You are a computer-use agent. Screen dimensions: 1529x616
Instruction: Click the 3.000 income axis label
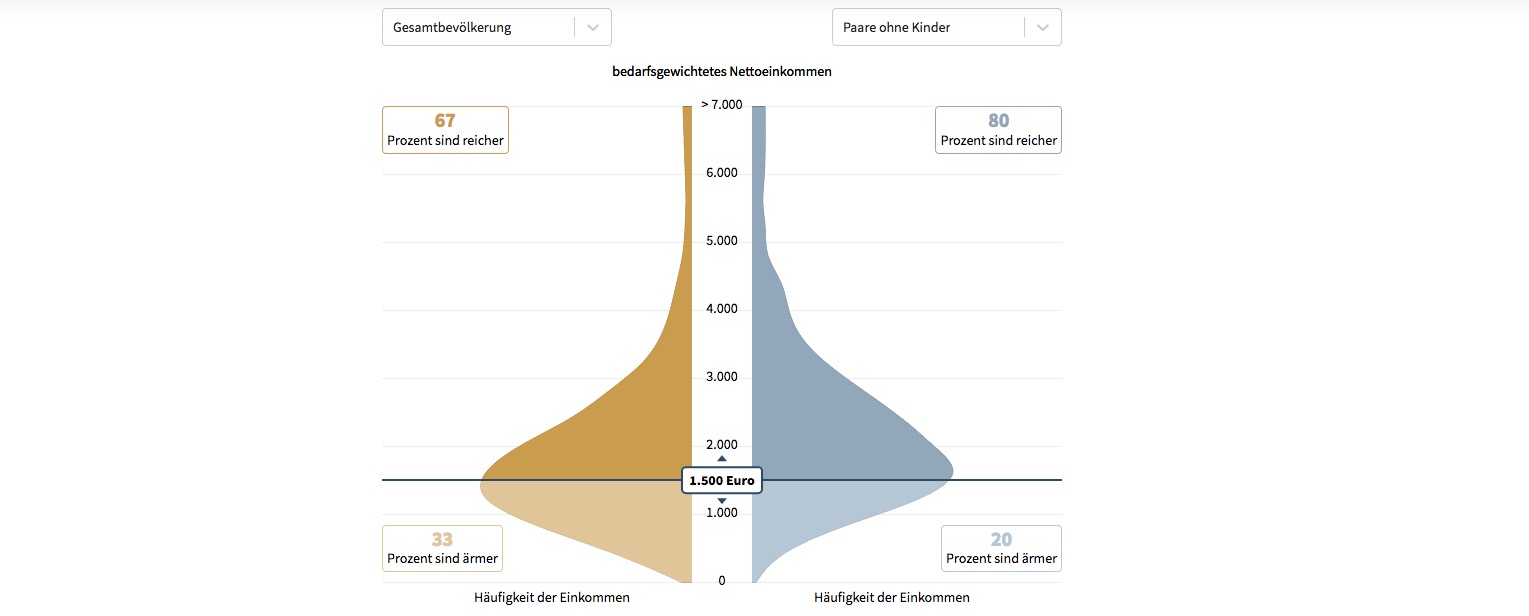(x=721, y=377)
